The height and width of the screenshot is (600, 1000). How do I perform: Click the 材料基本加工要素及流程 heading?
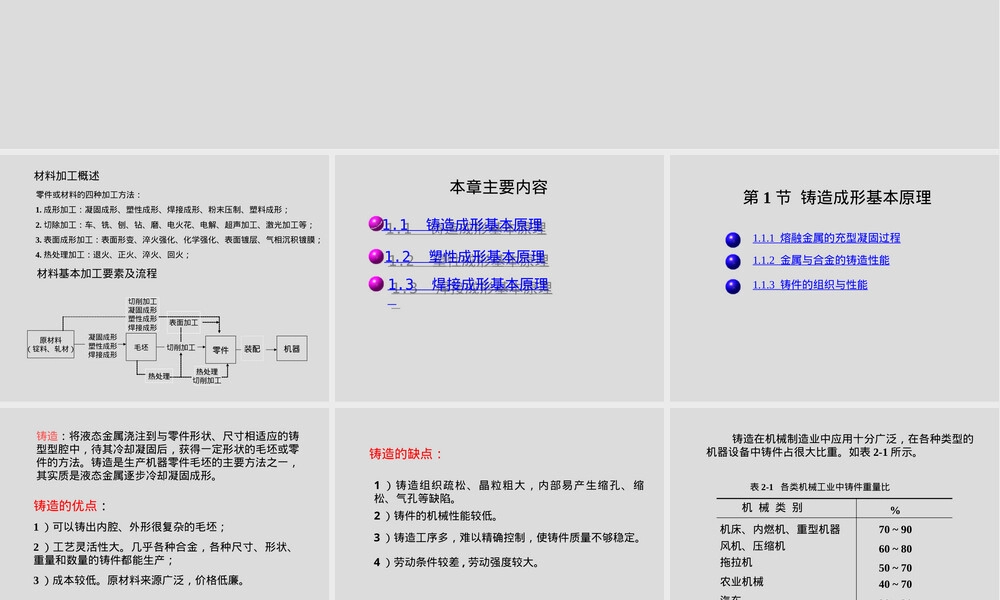97,274
